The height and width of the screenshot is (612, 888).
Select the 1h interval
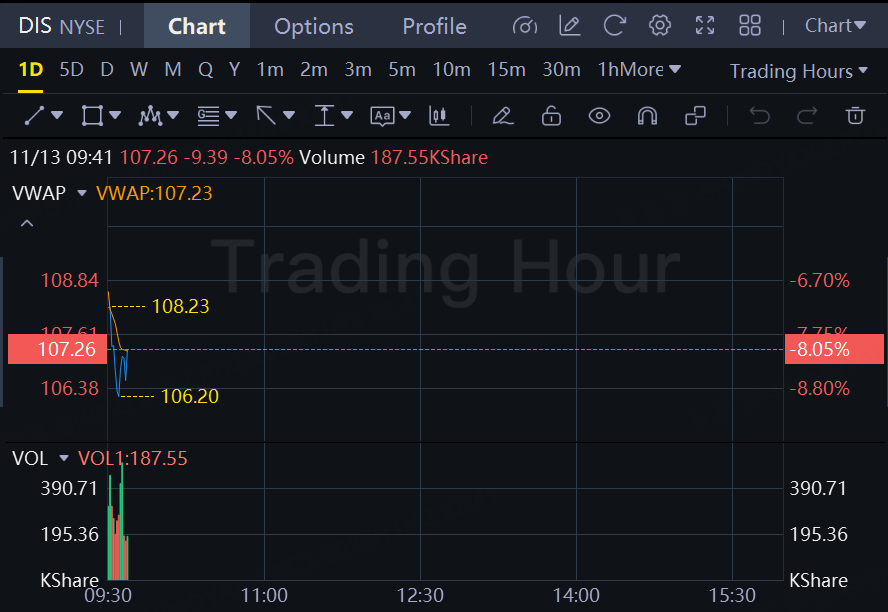[x=609, y=70]
